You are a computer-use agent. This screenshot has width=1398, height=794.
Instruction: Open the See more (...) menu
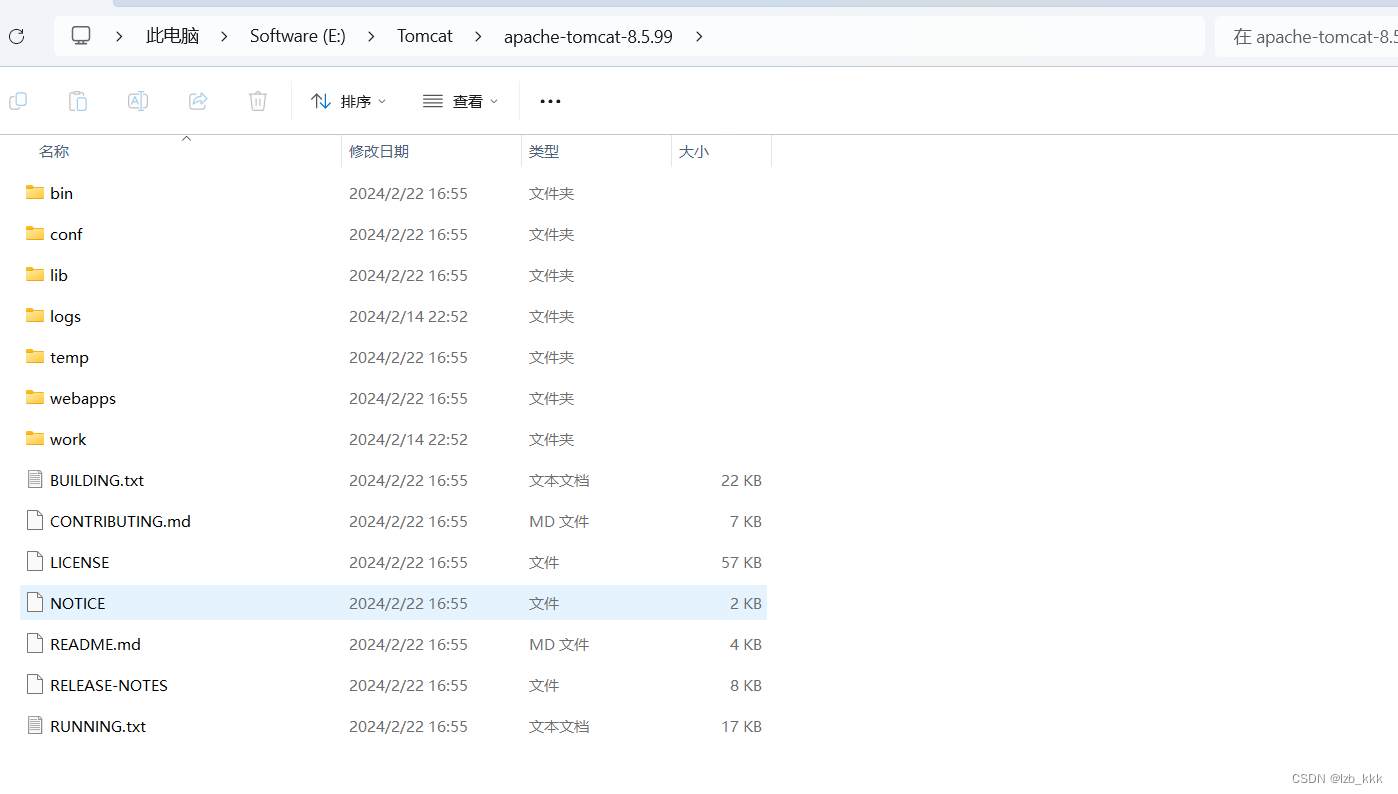click(x=550, y=101)
